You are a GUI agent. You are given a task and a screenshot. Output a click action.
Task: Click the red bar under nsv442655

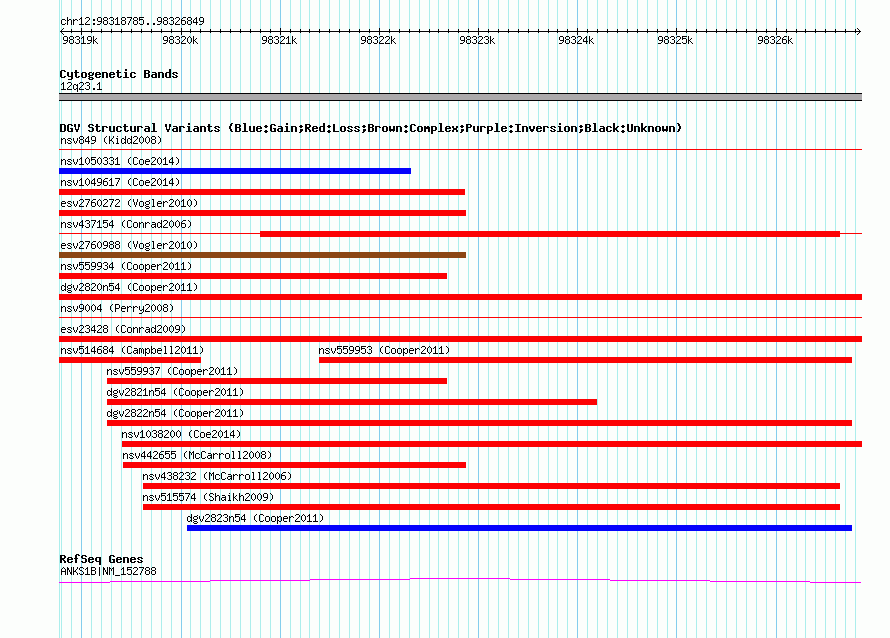[x=294, y=465]
